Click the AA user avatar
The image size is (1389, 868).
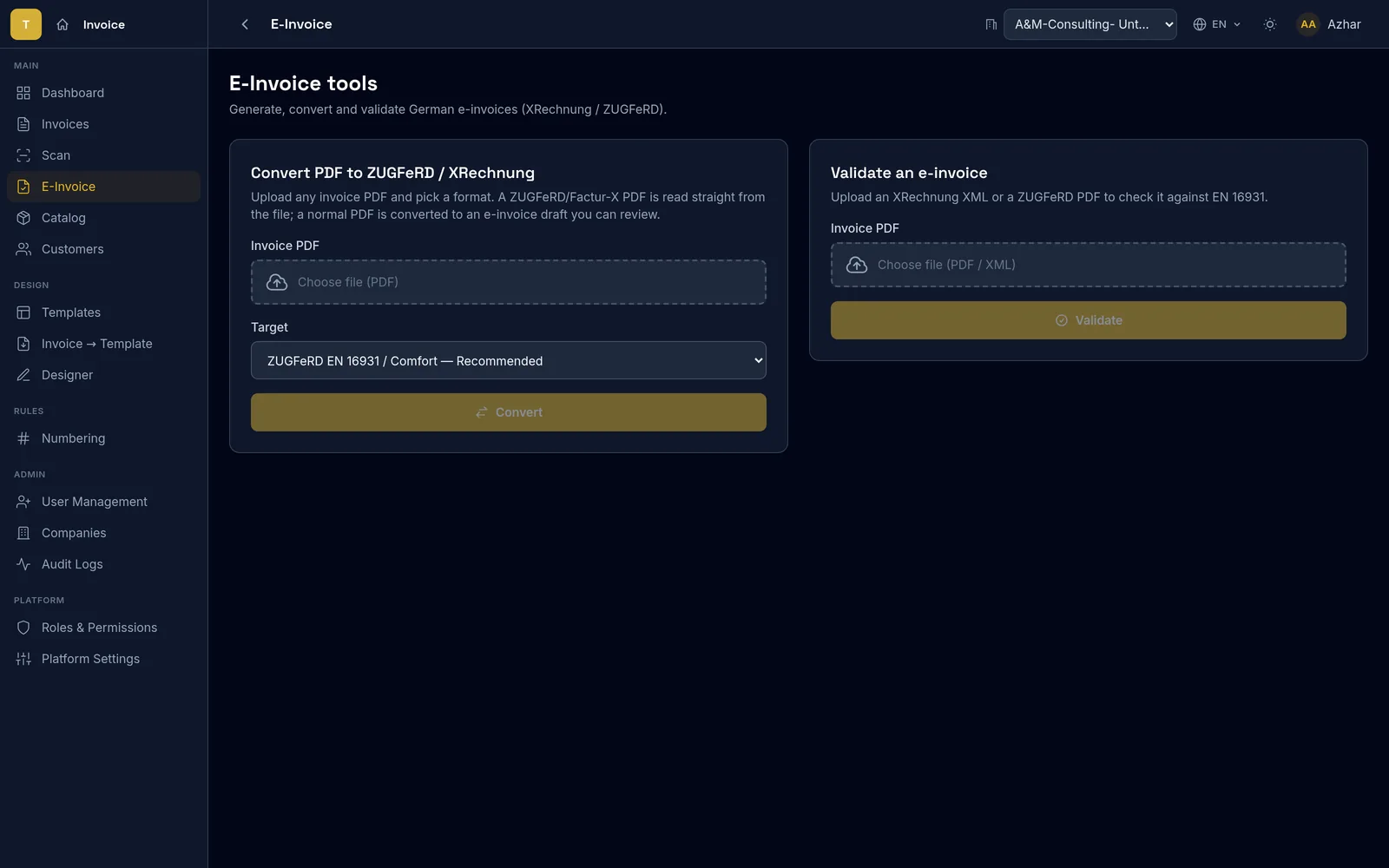click(1308, 24)
